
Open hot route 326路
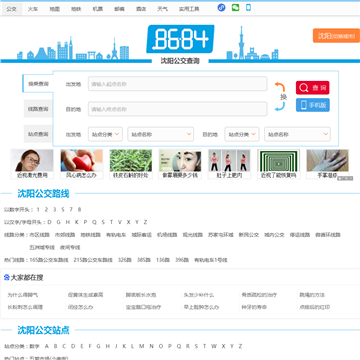(125, 260)
